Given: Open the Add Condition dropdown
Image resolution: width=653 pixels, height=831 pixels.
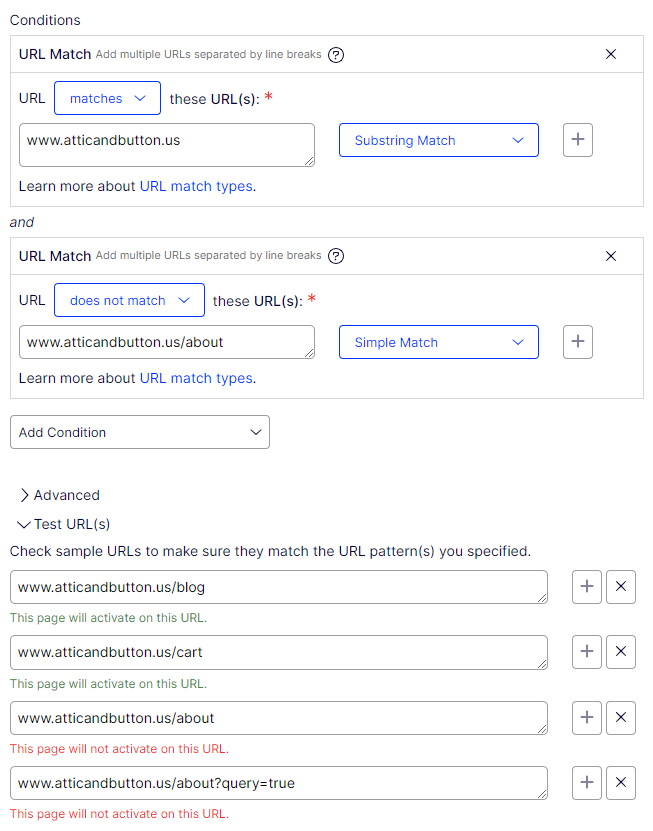Looking at the screenshot, I should coord(139,432).
